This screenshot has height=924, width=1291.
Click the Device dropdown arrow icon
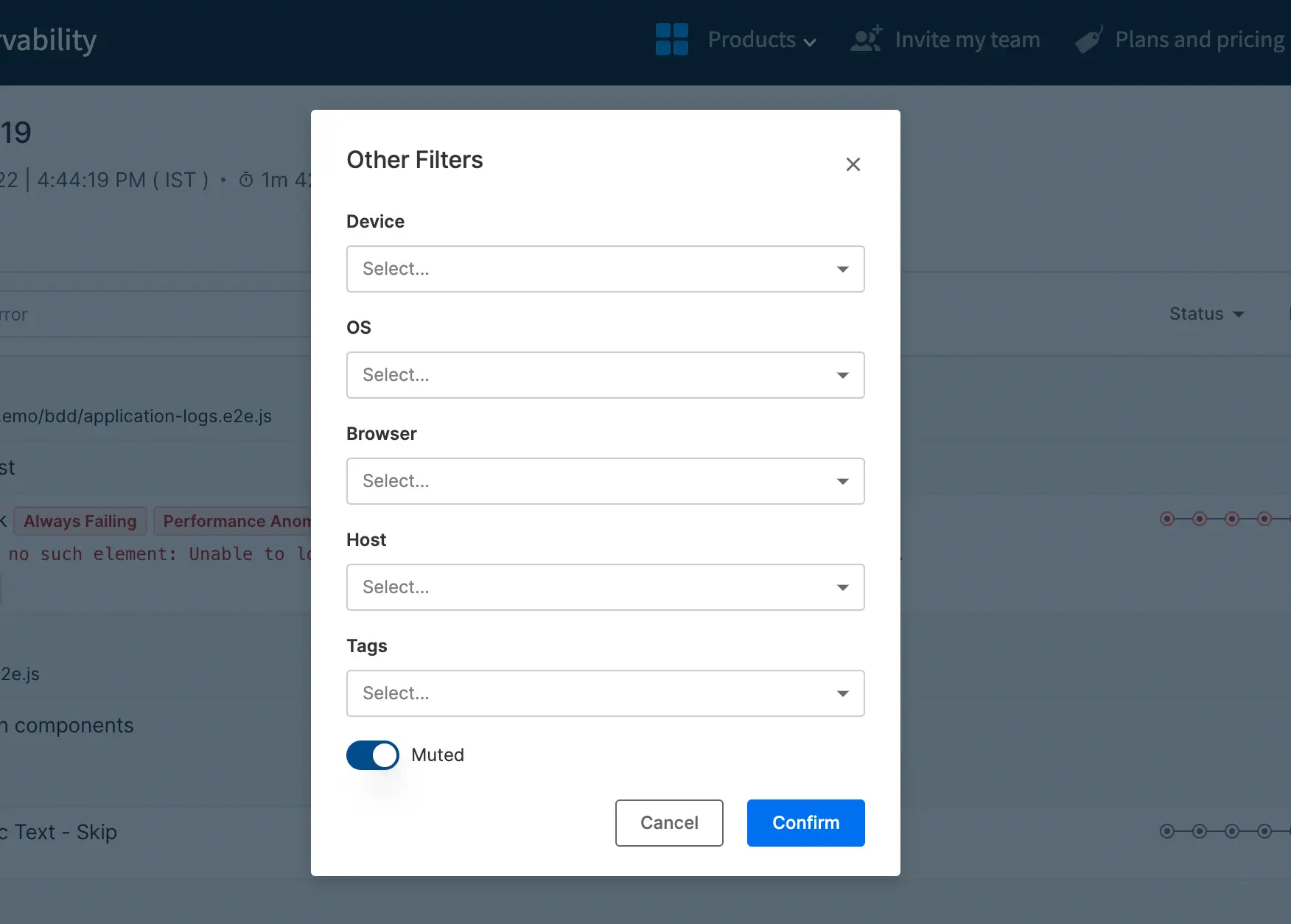pyautogui.click(x=842, y=269)
